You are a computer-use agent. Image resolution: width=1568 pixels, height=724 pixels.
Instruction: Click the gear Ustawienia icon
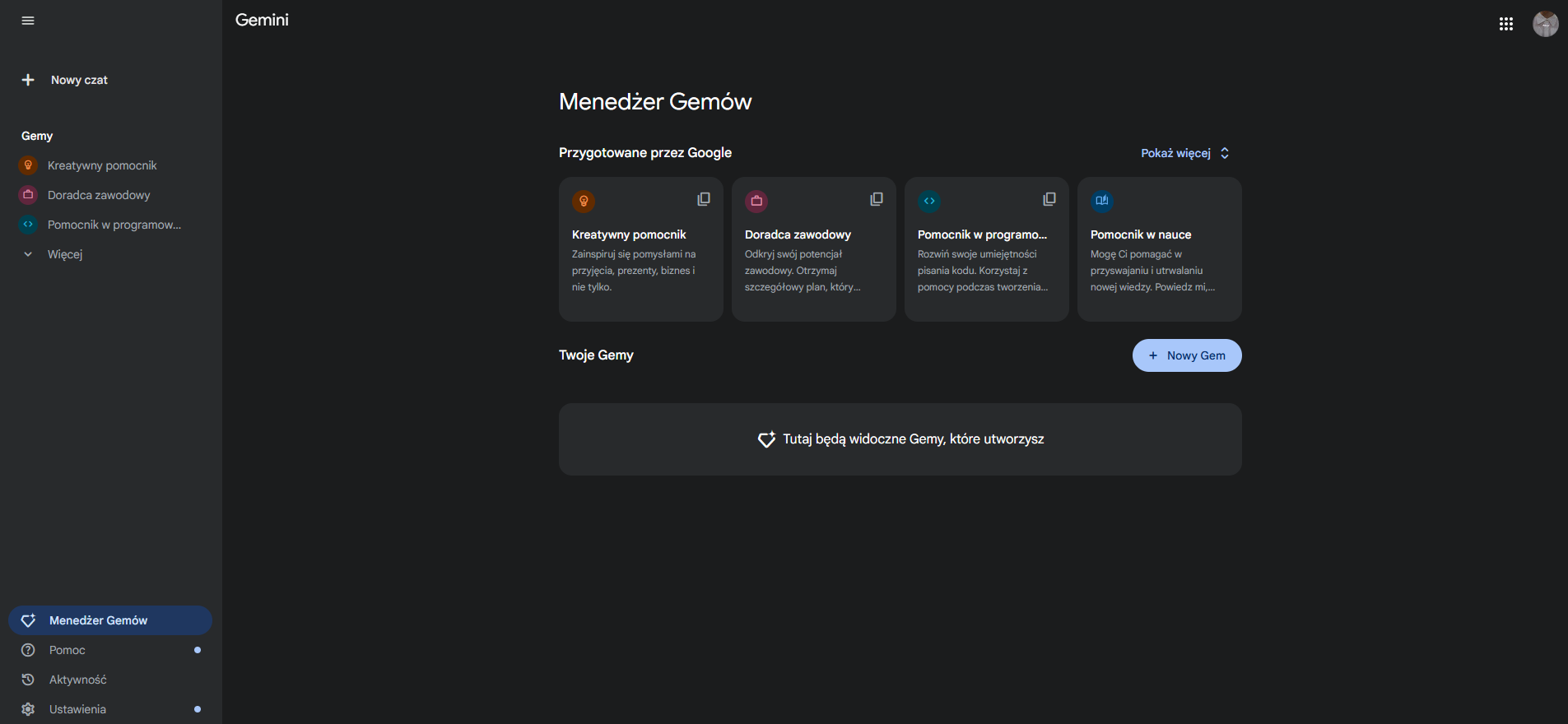[28, 709]
